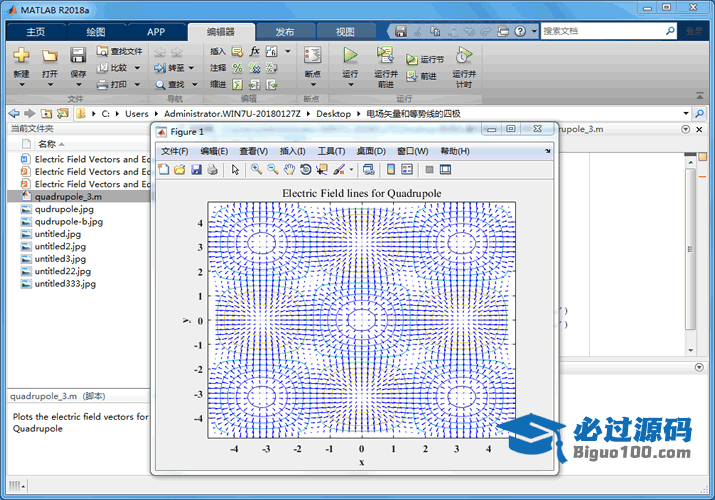This screenshot has height=500, width=715.
Task: Toggle the Pan hand tool in Figure 1
Action: (289, 170)
